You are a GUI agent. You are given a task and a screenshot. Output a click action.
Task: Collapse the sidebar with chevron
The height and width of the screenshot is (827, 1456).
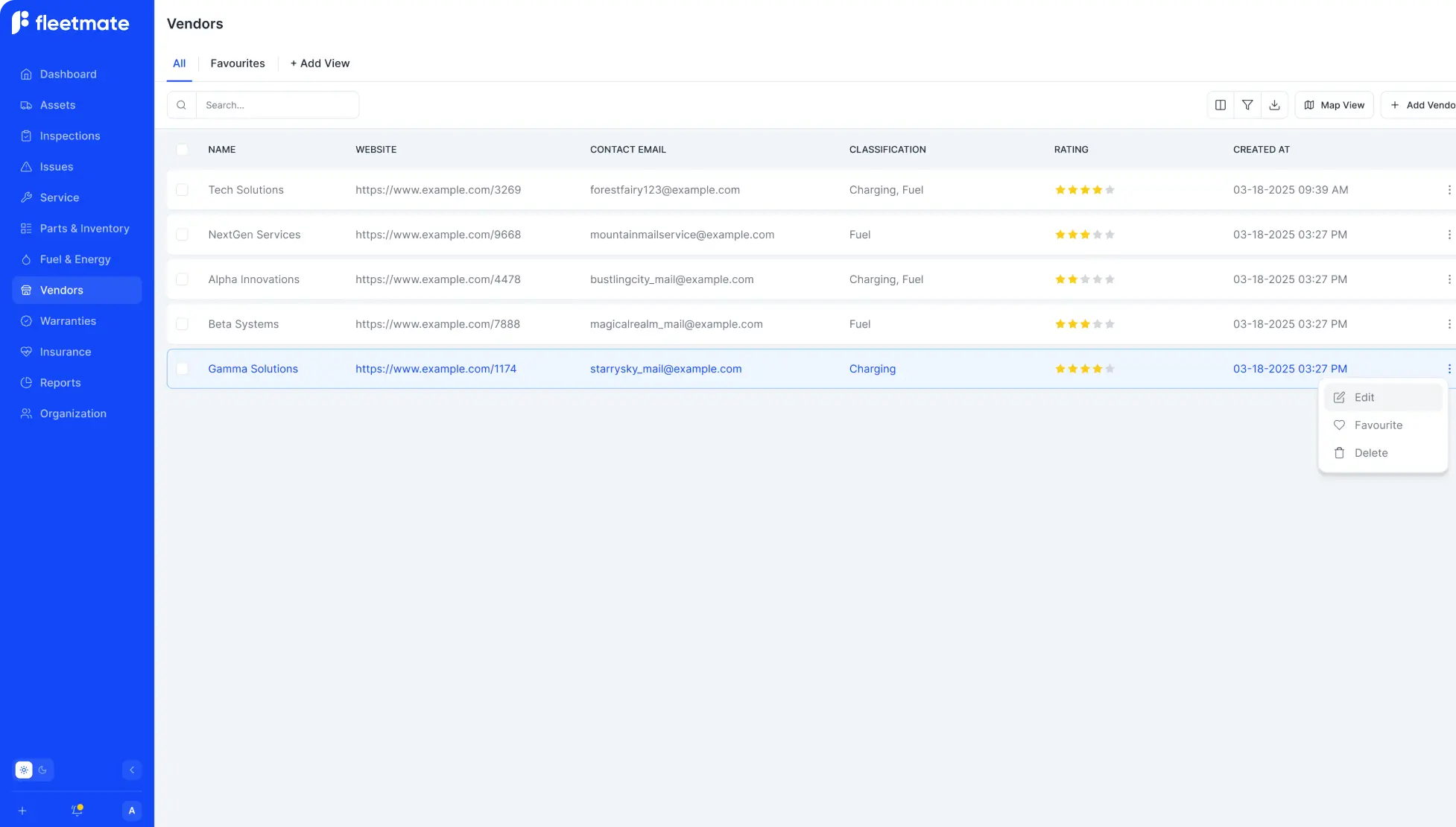132,770
